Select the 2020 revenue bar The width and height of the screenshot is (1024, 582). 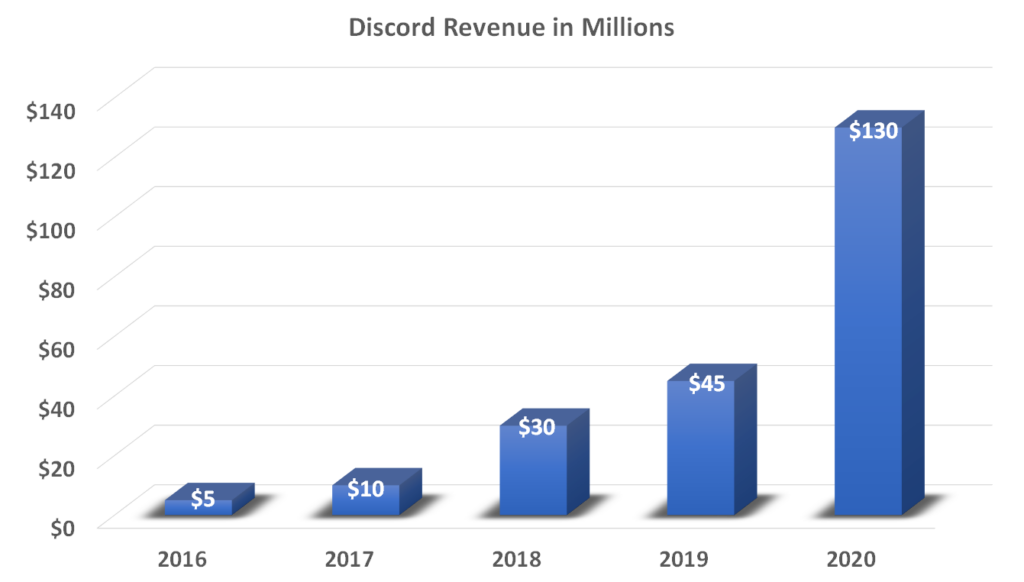(872, 320)
